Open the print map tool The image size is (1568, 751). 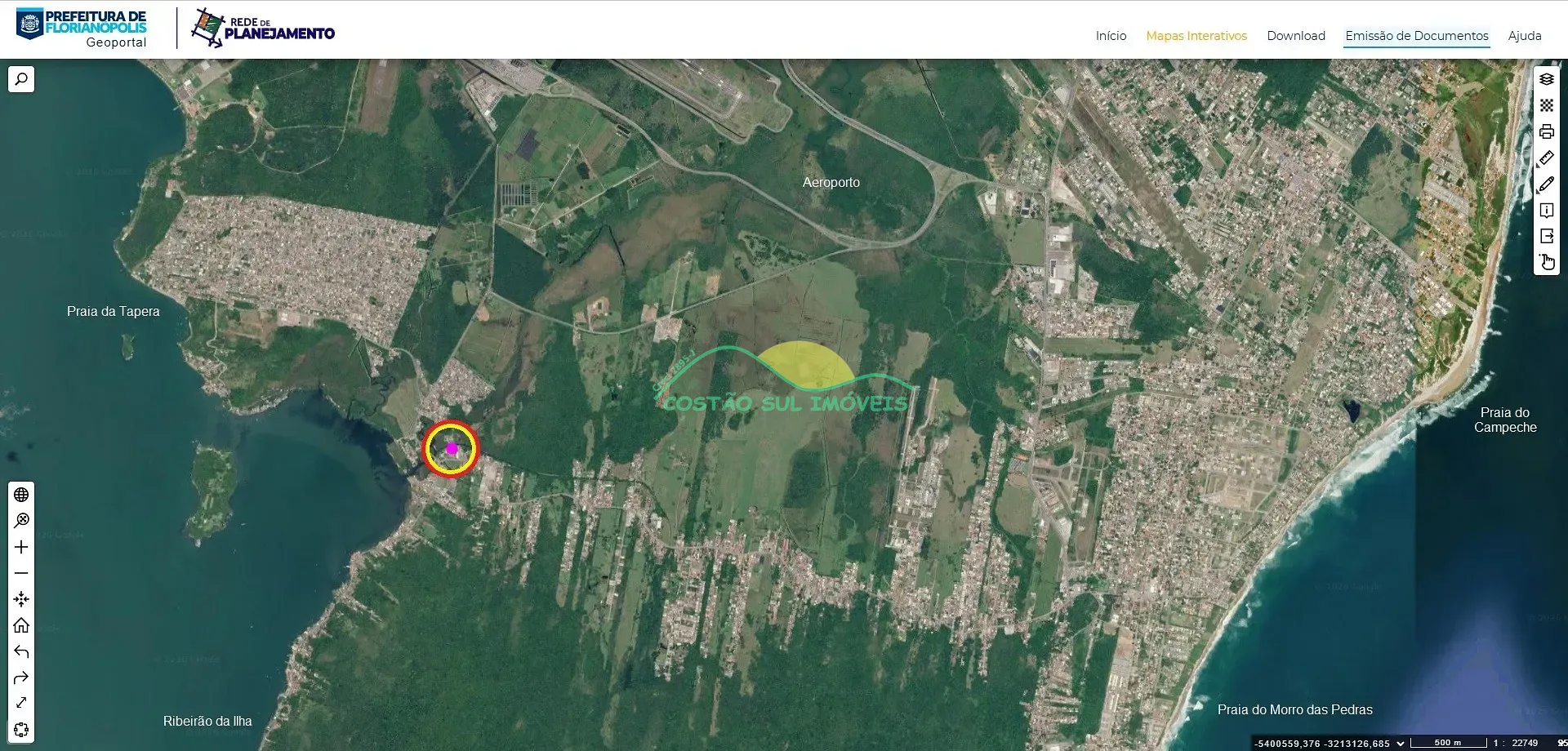pos(1547,131)
